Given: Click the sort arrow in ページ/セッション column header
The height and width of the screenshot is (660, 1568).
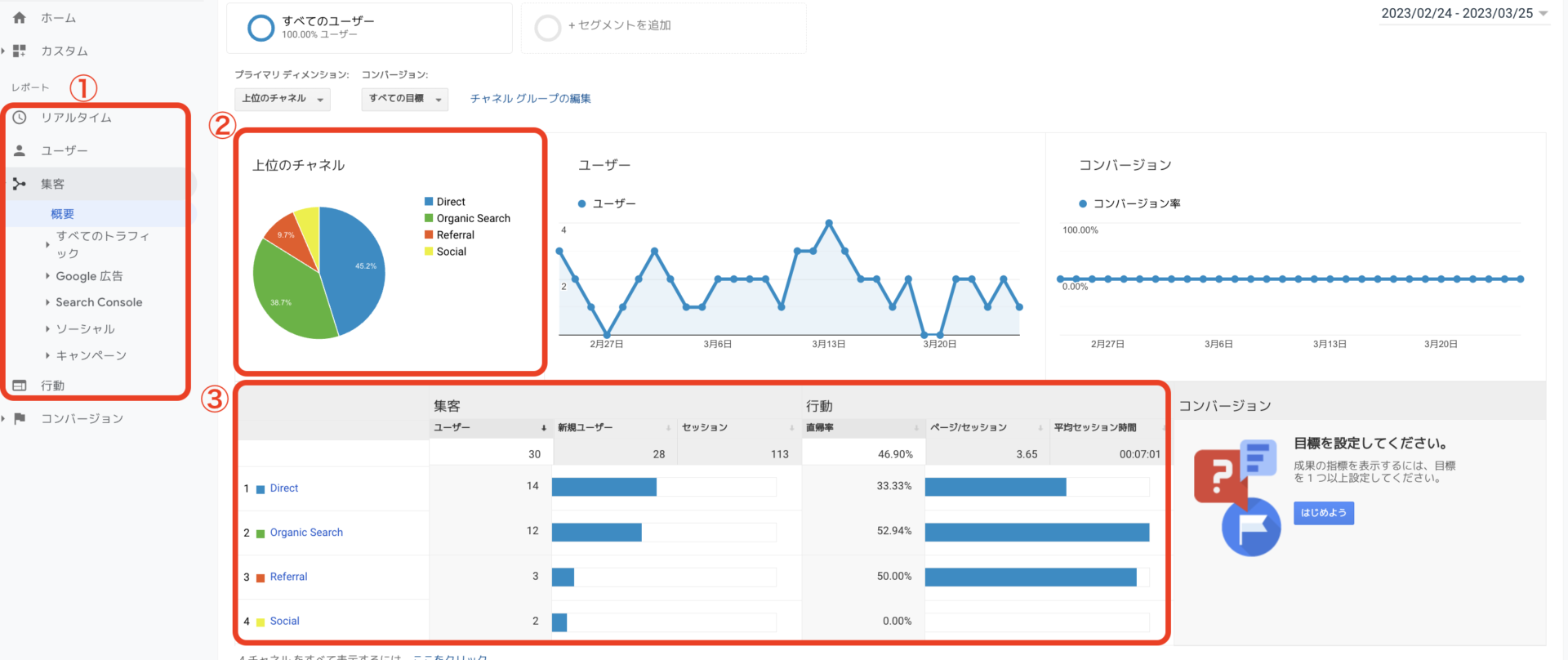Looking at the screenshot, I should click(1040, 428).
